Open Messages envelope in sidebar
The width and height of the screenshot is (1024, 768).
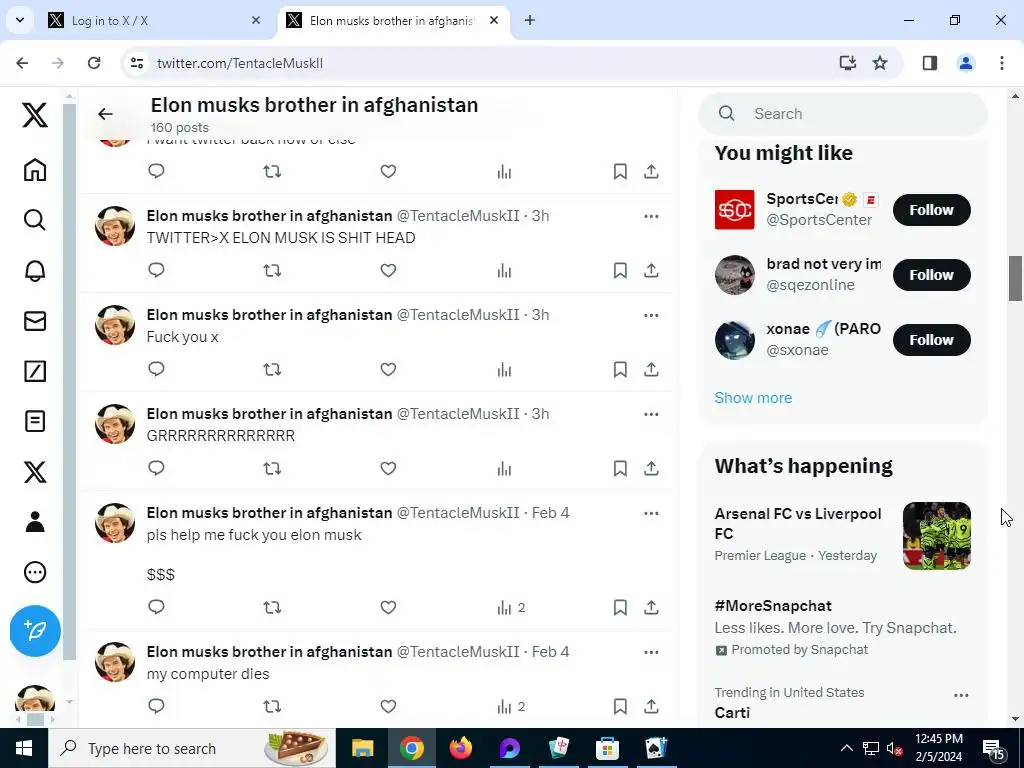[35, 321]
